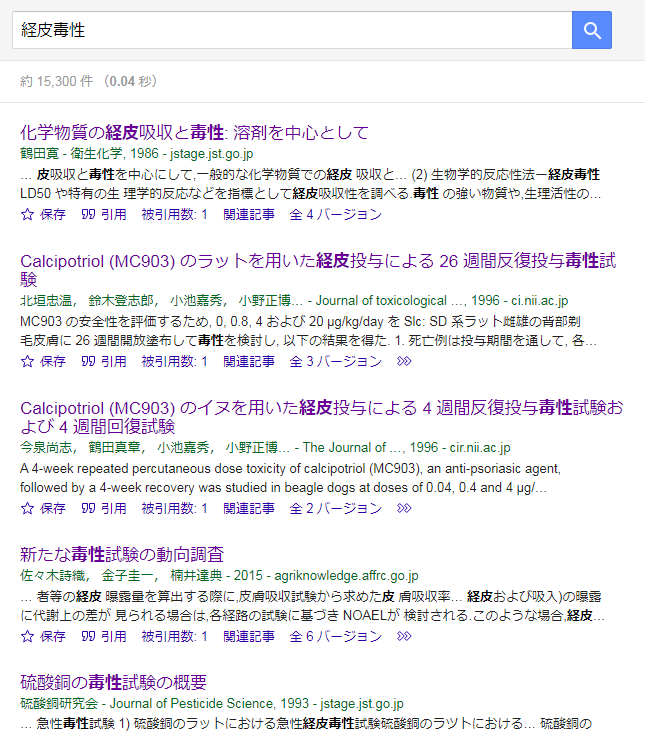645x731 pixels.
Task: Click author link 小池嘉秀 in イヌ result
Action: coord(183,448)
